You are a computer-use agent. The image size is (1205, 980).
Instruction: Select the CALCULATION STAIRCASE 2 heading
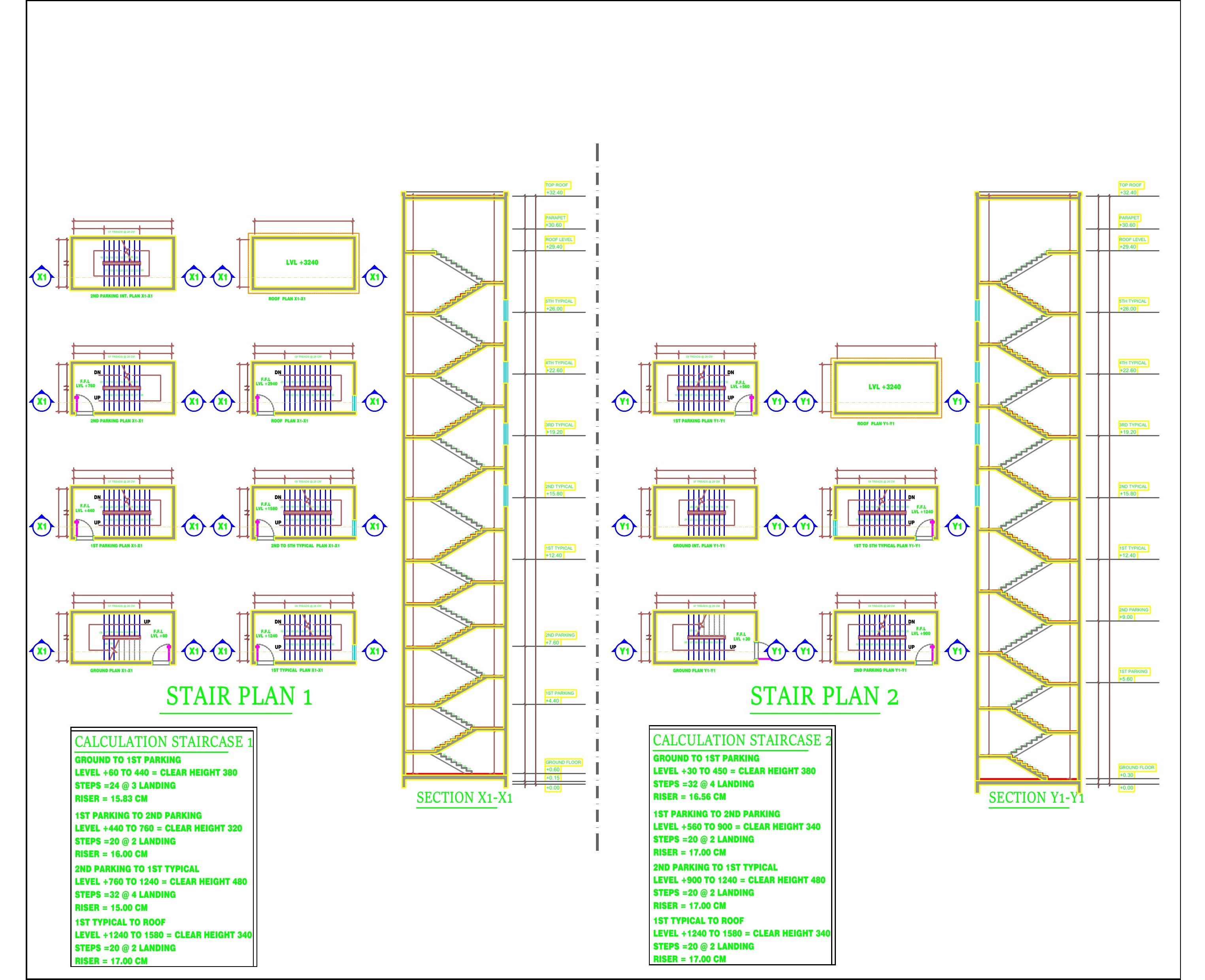tap(742, 739)
